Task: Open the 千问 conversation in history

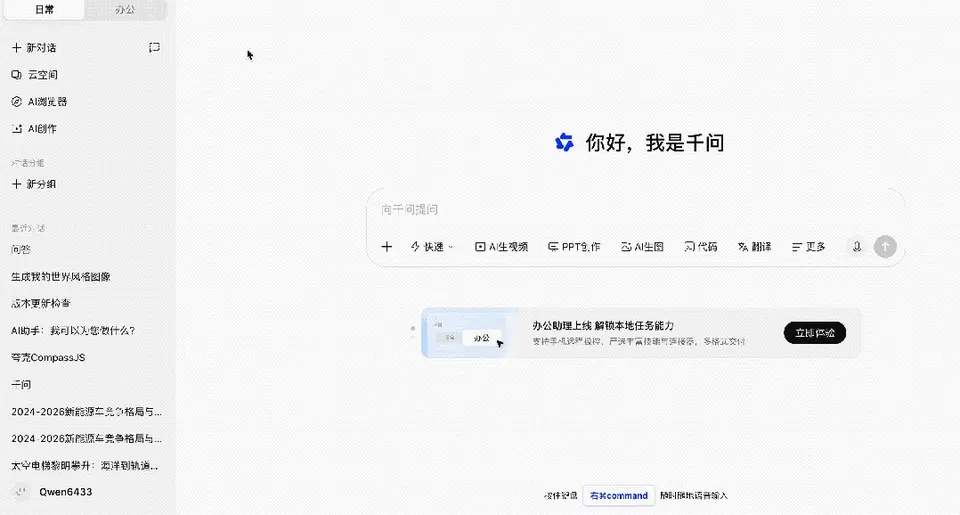Action: 21,384
